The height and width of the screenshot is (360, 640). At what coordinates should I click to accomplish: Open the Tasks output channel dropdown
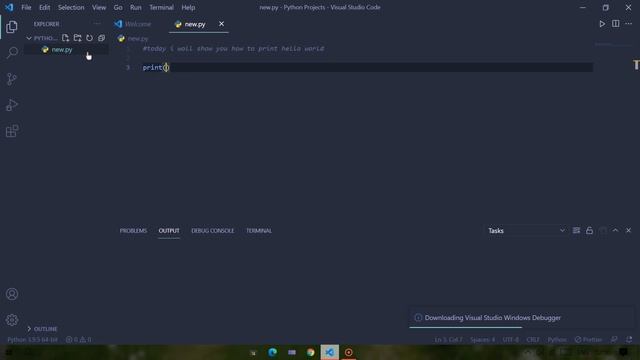point(527,231)
